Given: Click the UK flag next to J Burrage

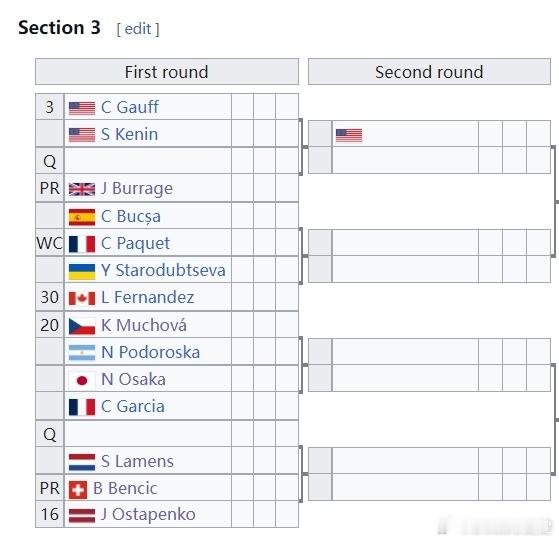Looking at the screenshot, I should click(x=82, y=189).
